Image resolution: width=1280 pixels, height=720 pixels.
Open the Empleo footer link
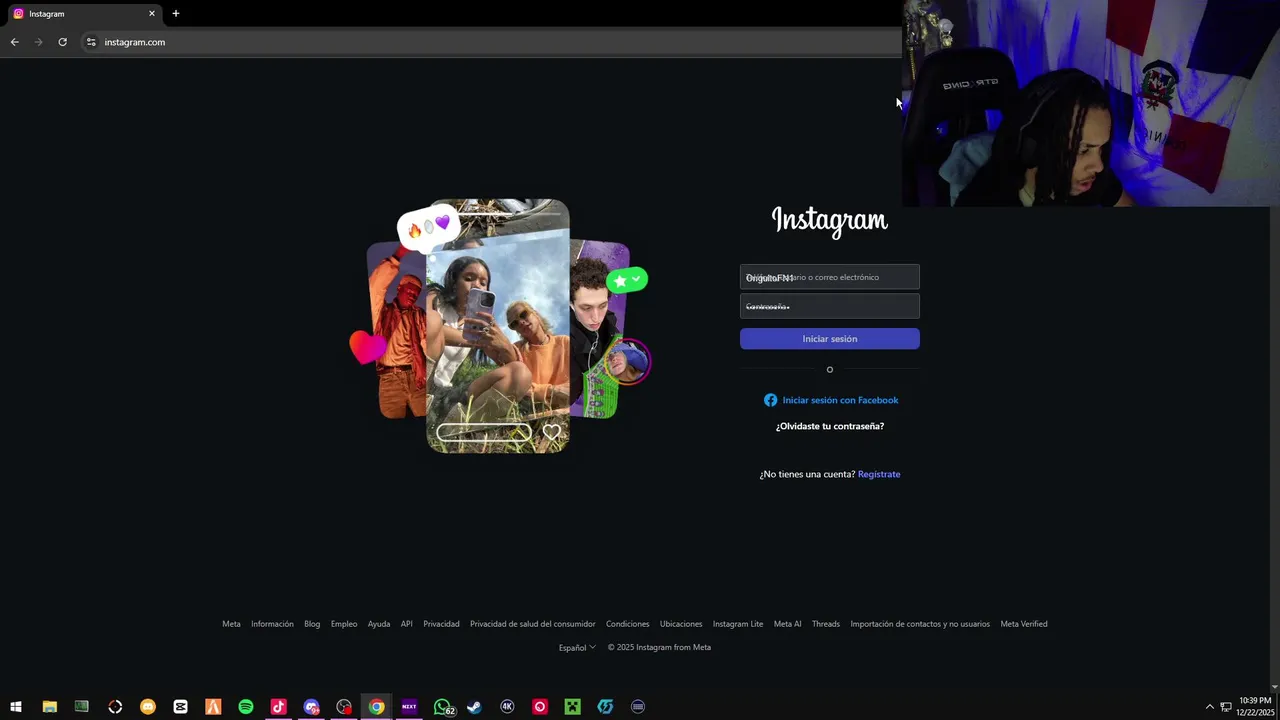[x=344, y=624]
